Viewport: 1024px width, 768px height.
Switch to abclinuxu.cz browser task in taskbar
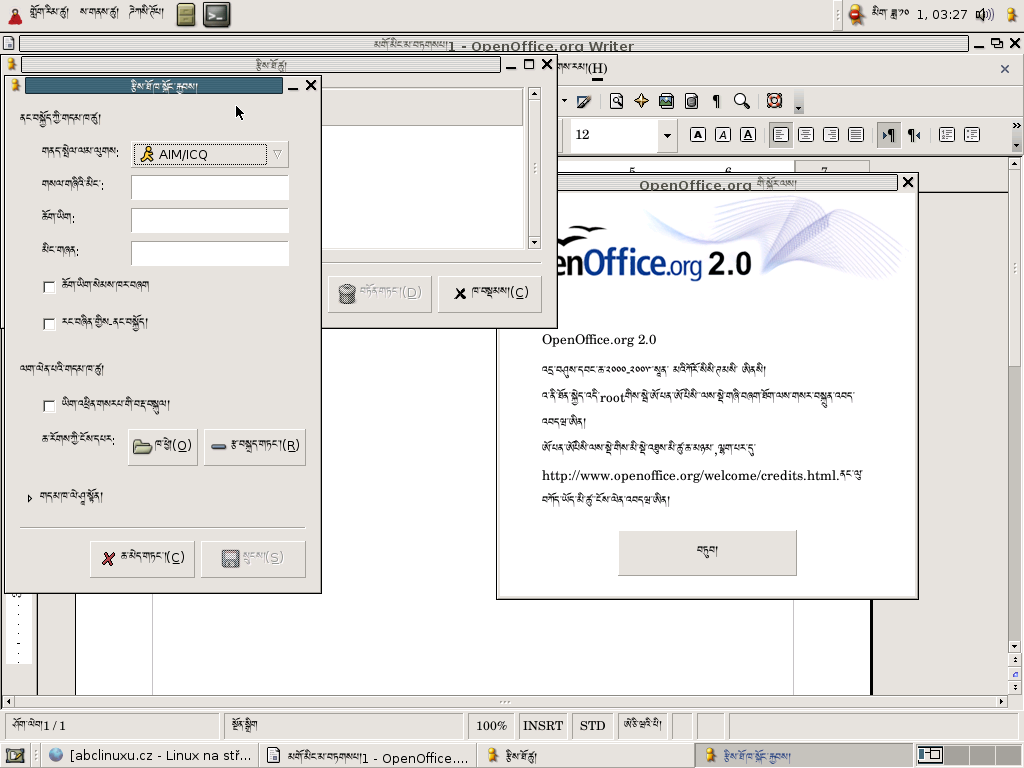point(151,756)
